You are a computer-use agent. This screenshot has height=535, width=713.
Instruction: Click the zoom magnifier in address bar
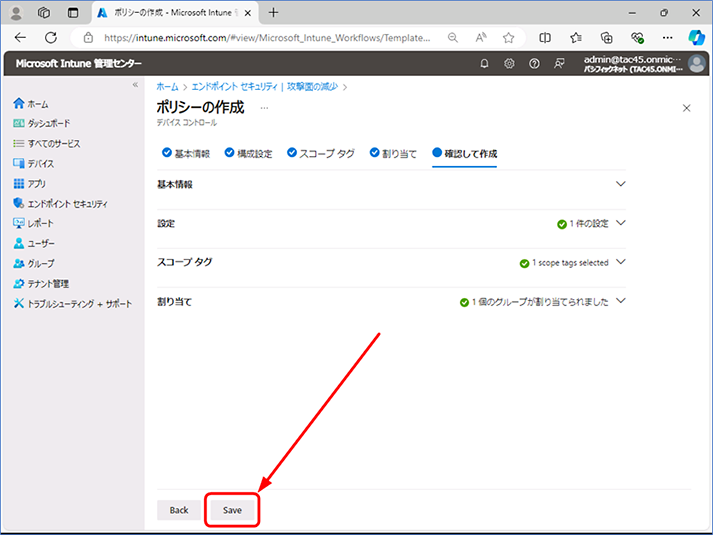pos(452,38)
